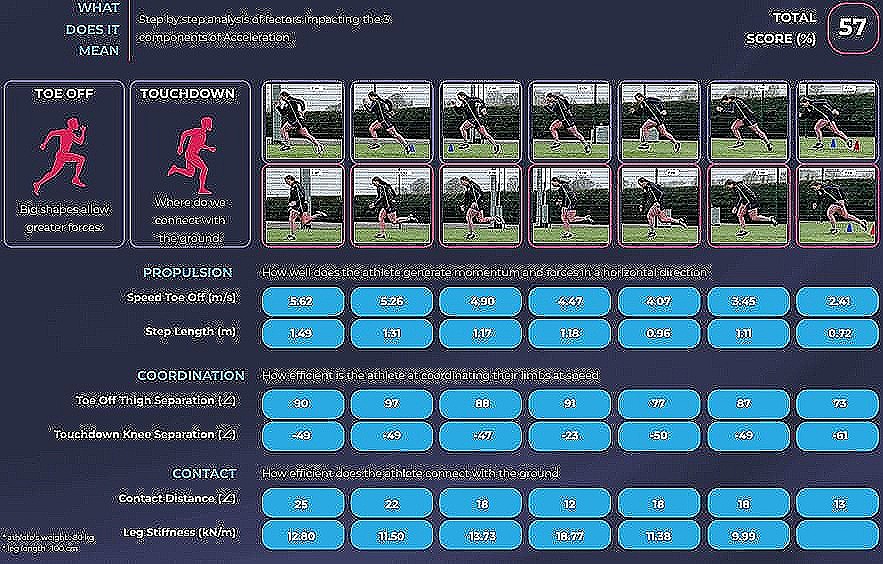The image size is (883, 564).
Task: Open the toe-off photo above the 4.90 speed
Action: click(480, 120)
